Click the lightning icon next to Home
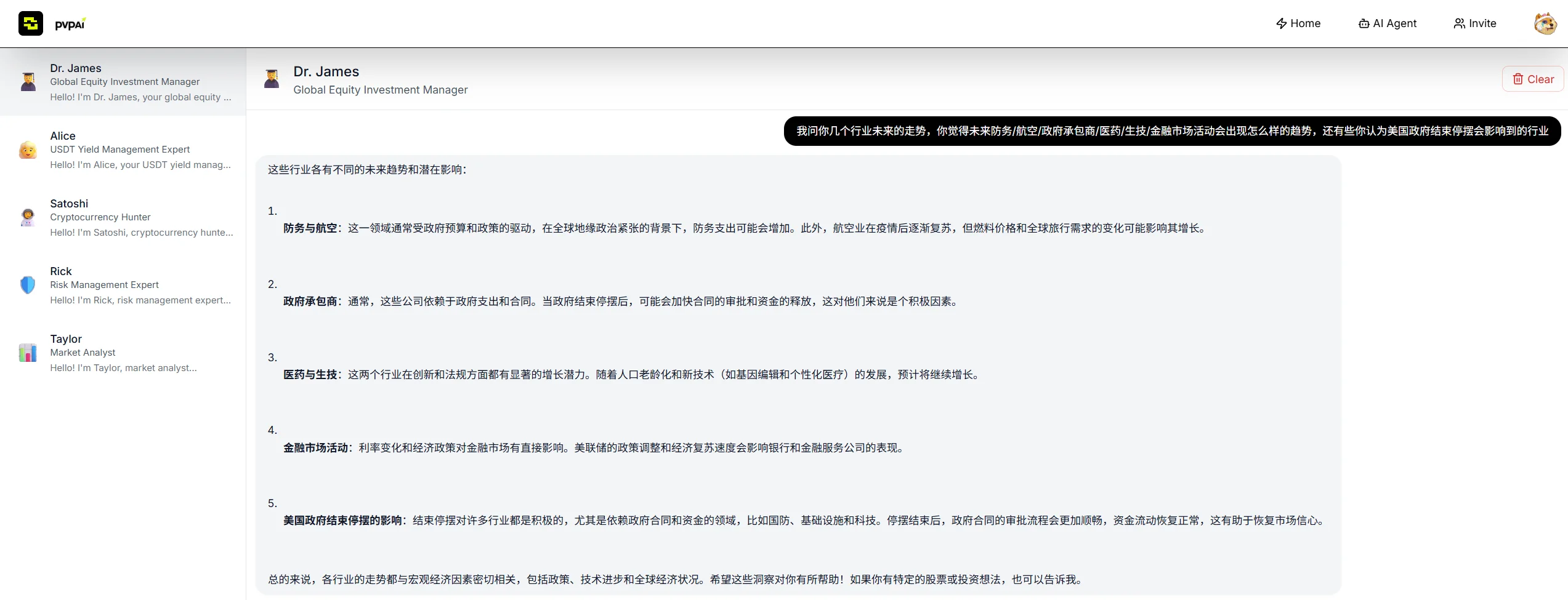This screenshot has width=1568, height=600. 1280,23
